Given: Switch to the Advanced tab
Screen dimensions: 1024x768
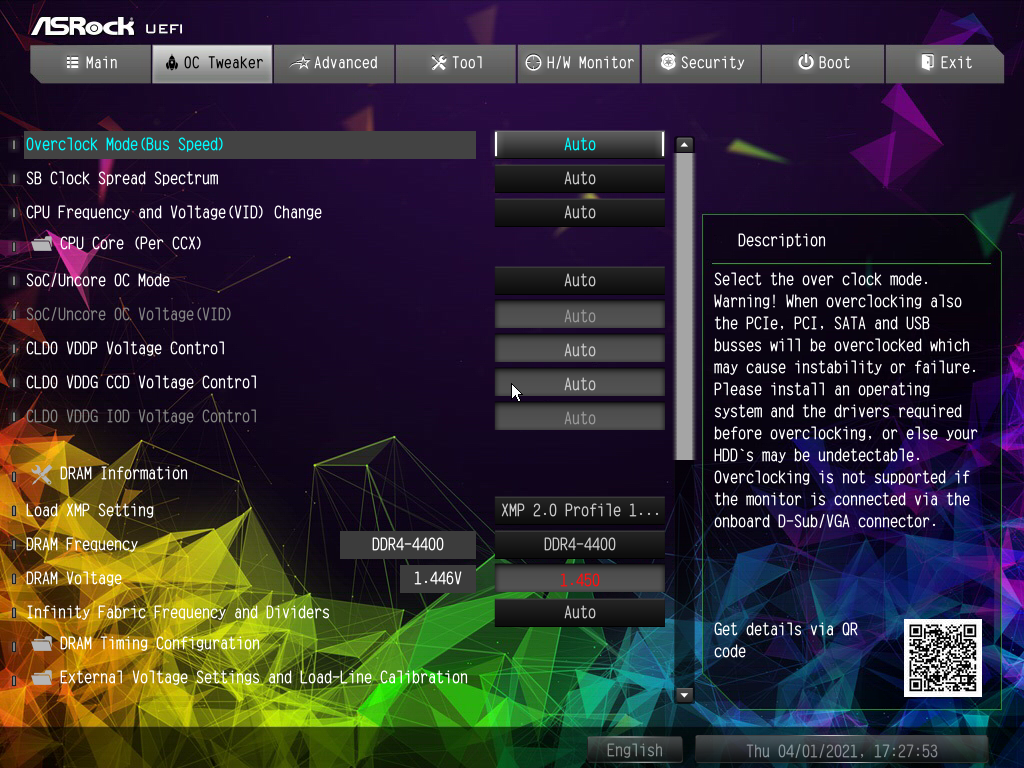Looking at the screenshot, I should [x=334, y=63].
